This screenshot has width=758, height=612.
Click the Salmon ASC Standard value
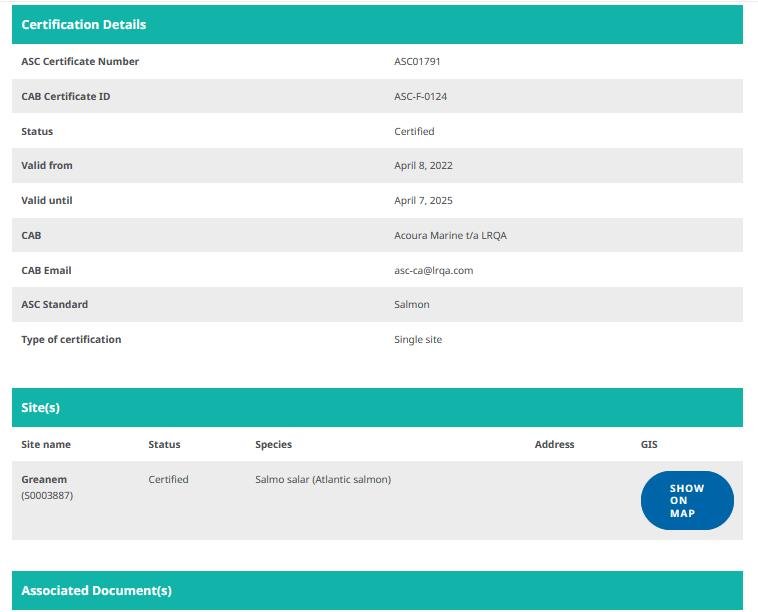pos(412,304)
